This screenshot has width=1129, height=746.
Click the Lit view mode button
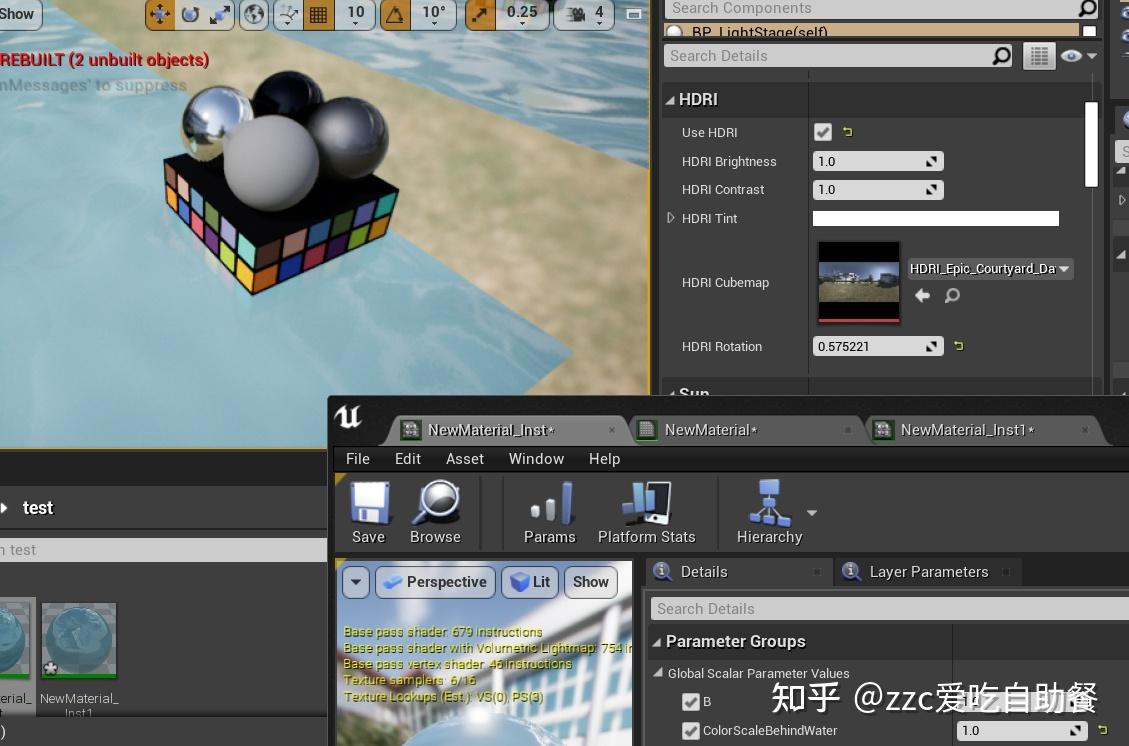530,582
